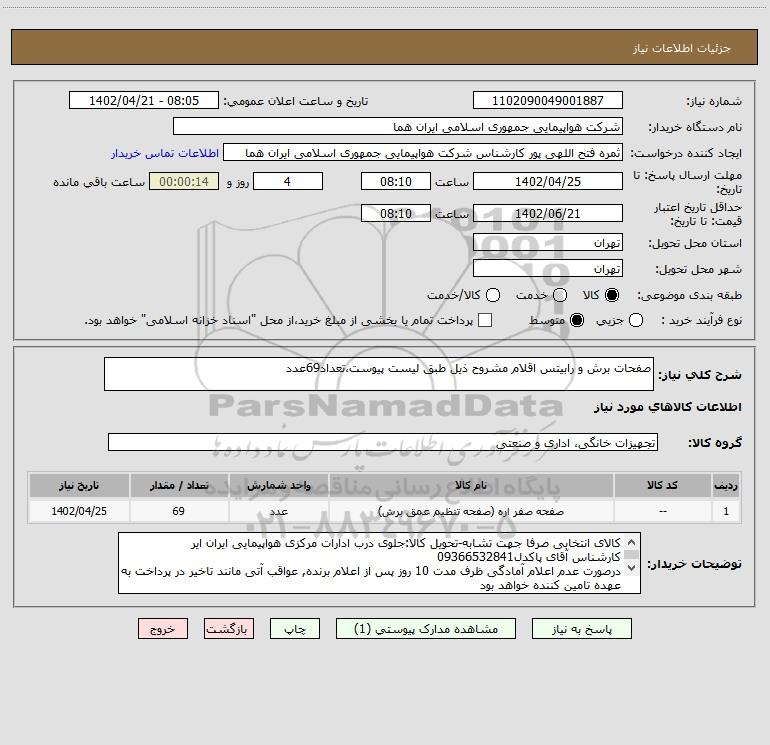
Task: Choose متوسط purchase process option
Action: 577,320
